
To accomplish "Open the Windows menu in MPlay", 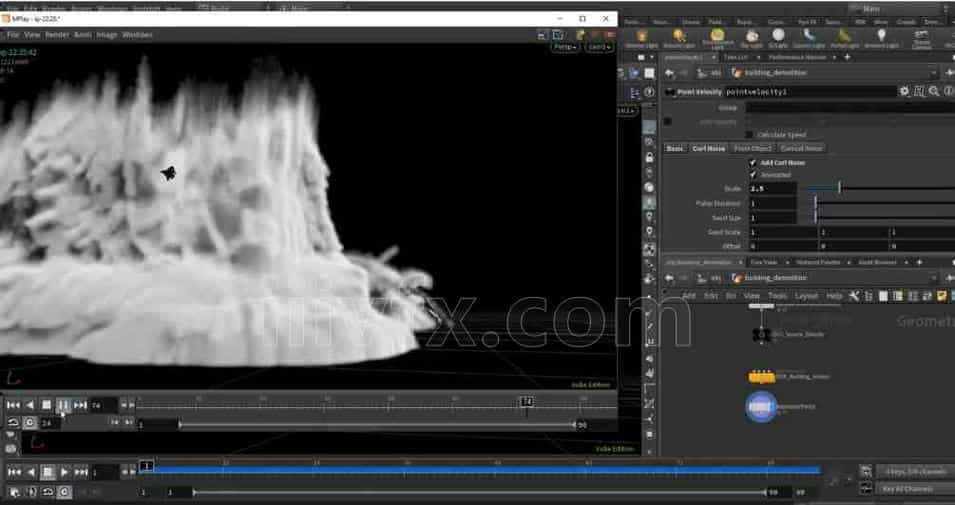I will [138, 35].
